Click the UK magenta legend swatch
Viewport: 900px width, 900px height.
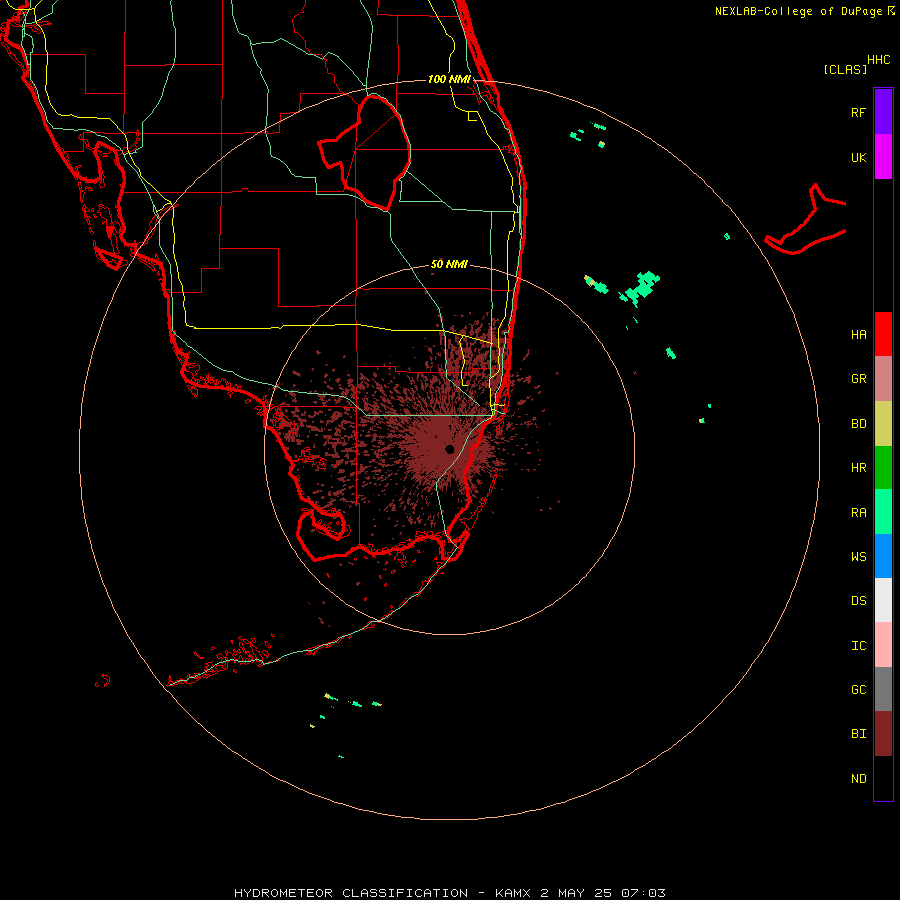[883, 157]
